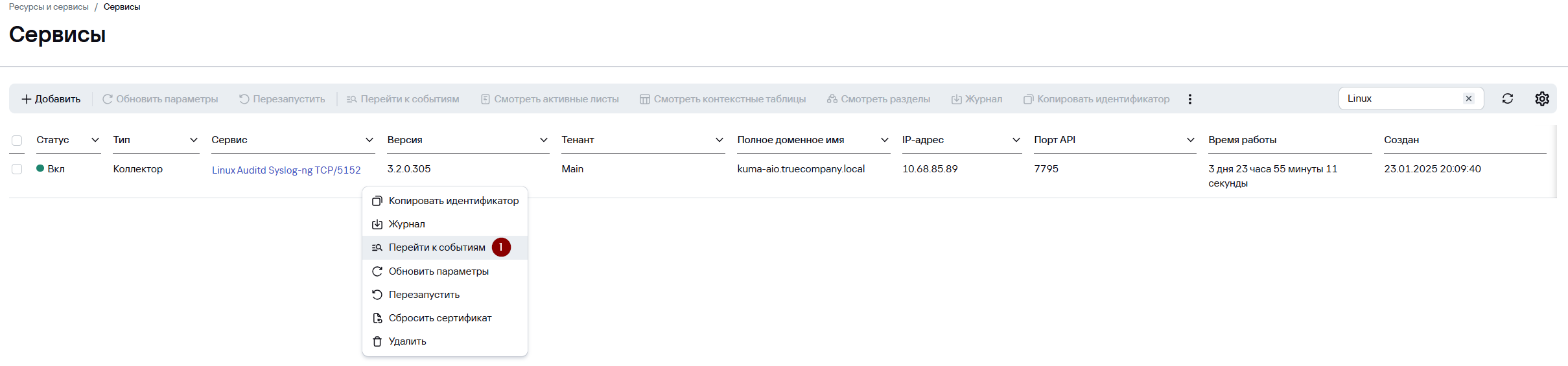Image resolution: width=1568 pixels, height=366 pixels.
Task: Click the Добавить plus button
Action: 51,99
